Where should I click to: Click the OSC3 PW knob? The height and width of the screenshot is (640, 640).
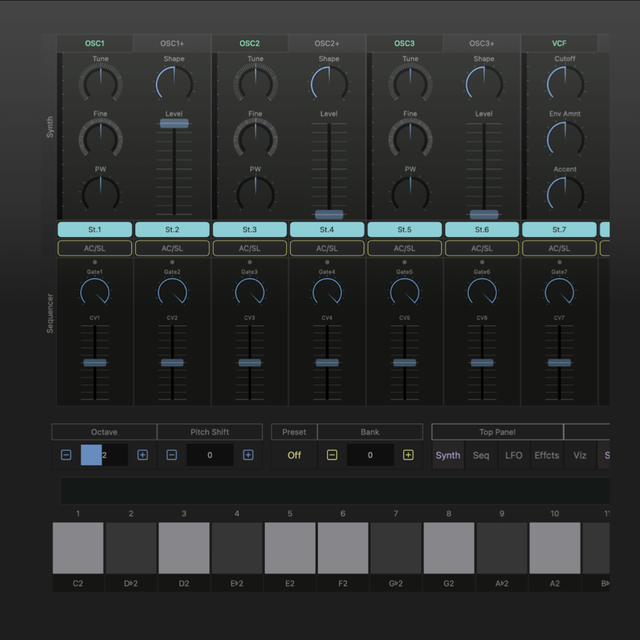coord(410,193)
